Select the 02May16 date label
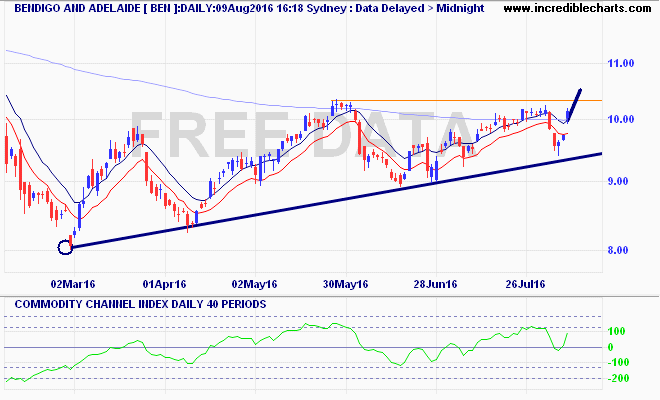 pyautogui.click(x=257, y=283)
